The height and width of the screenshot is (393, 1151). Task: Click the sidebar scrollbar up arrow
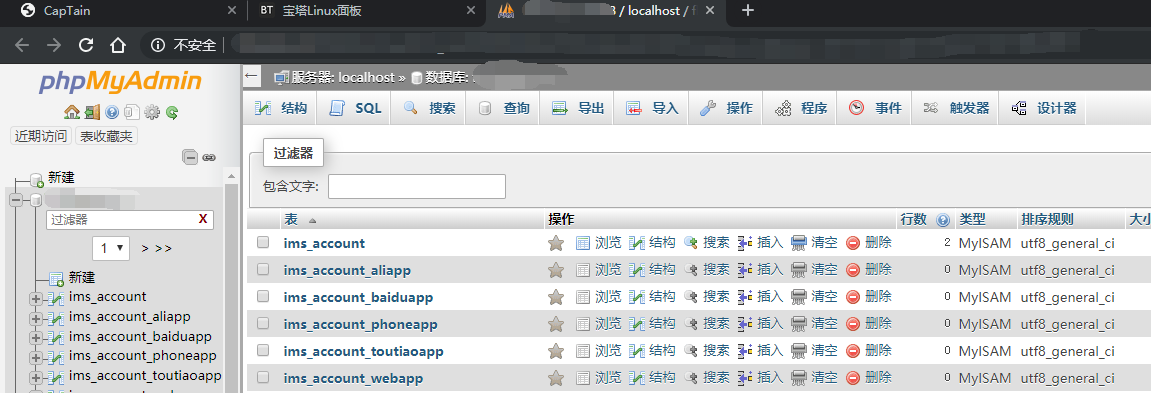(x=231, y=176)
